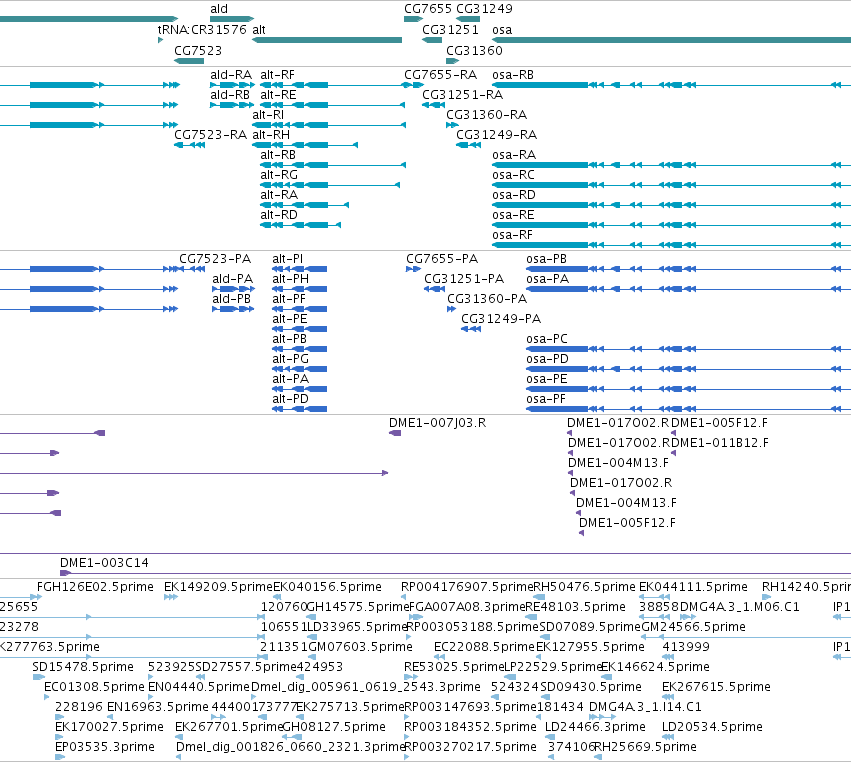Click the alt-PH protein label

tap(290, 279)
